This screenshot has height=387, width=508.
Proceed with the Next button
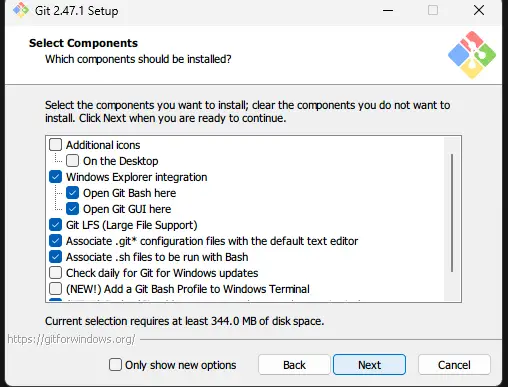(369, 365)
